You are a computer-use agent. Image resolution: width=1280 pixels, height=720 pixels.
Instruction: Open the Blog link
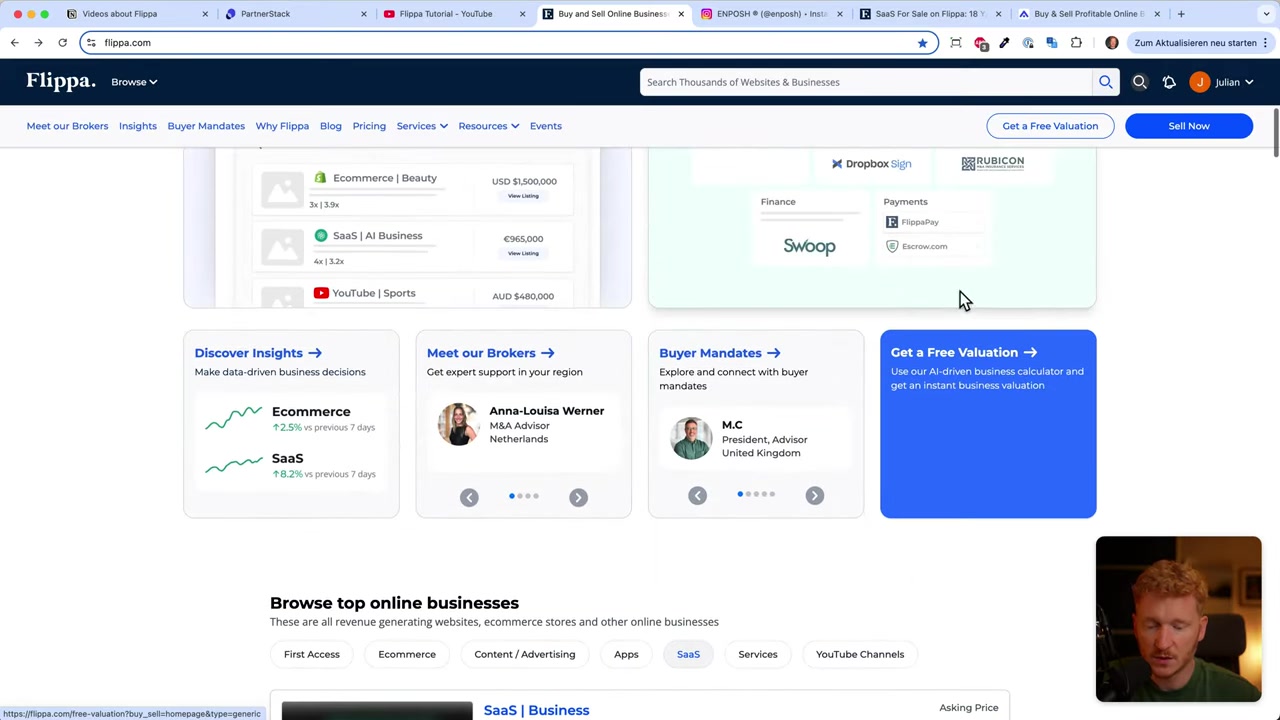[x=331, y=126]
